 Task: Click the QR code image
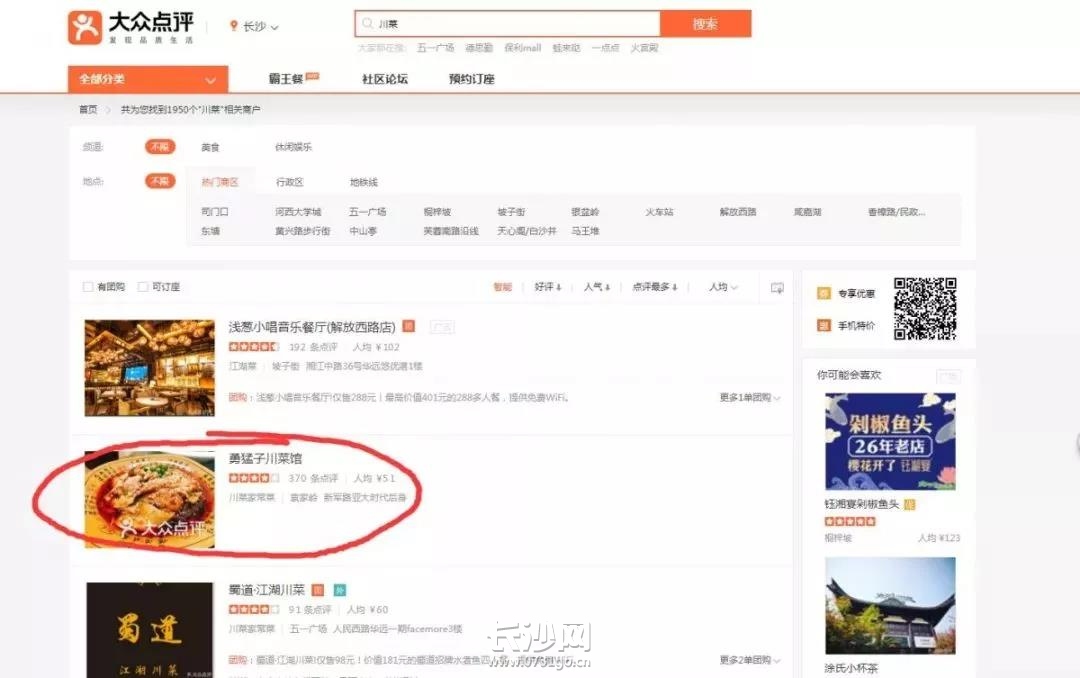tap(925, 309)
